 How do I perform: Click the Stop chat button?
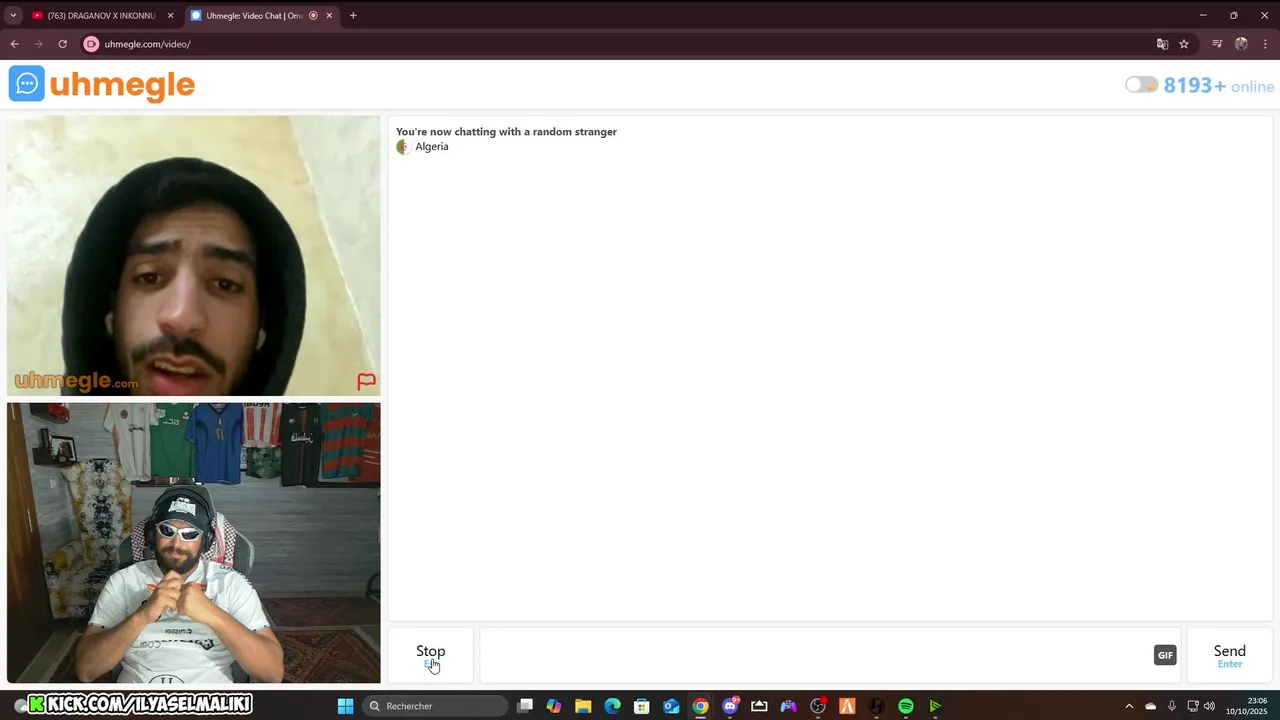(431, 655)
